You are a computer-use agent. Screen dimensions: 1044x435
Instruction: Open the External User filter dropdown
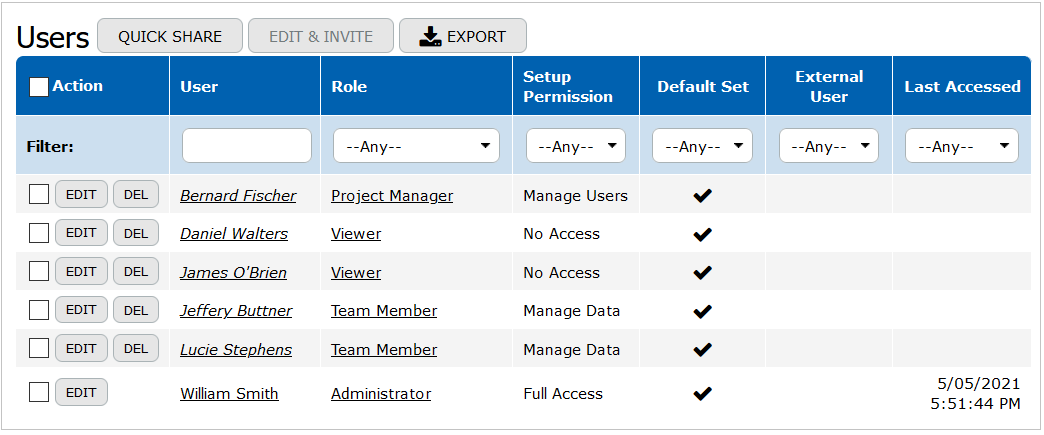pyautogui.click(x=829, y=146)
